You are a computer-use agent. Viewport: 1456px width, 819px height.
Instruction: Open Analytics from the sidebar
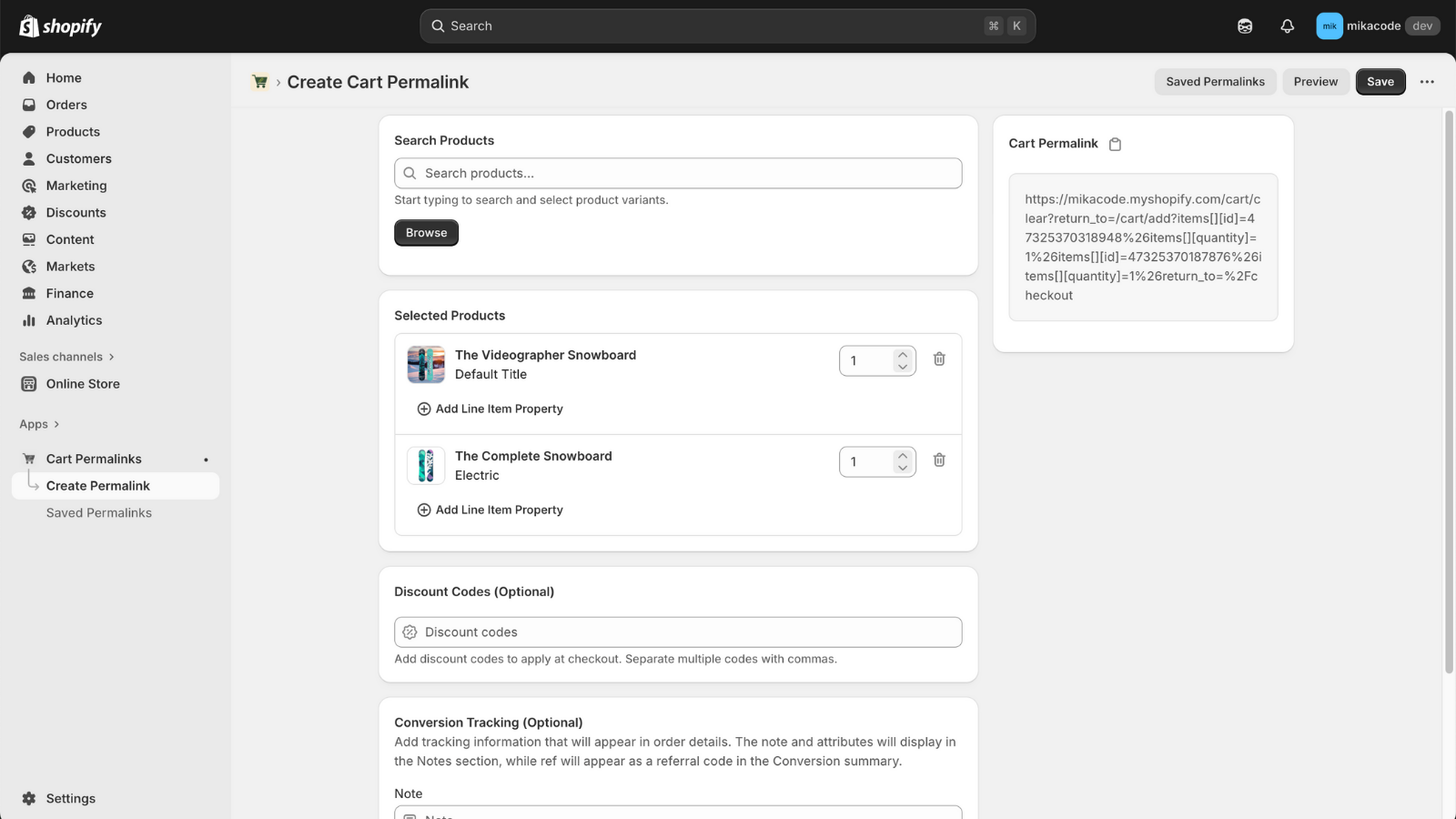click(74, 320)
